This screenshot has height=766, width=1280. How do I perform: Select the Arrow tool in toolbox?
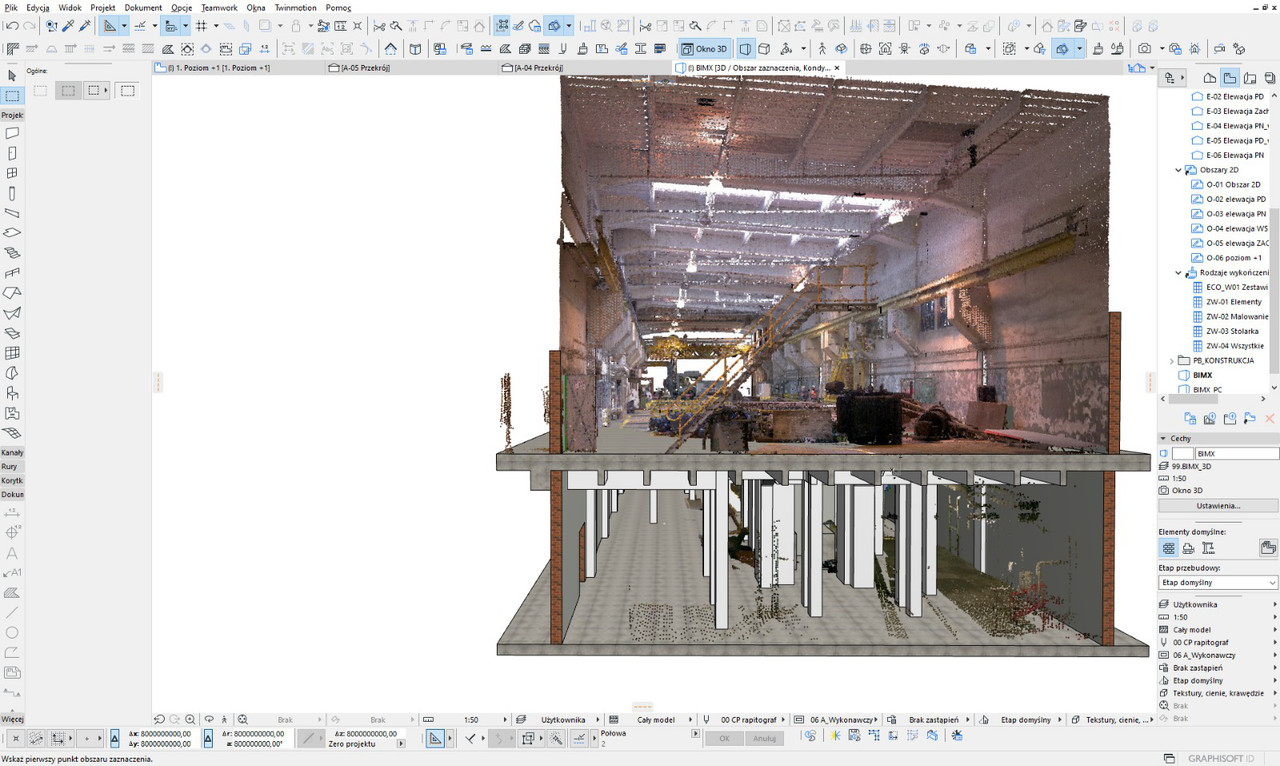(x=12, y=75)
